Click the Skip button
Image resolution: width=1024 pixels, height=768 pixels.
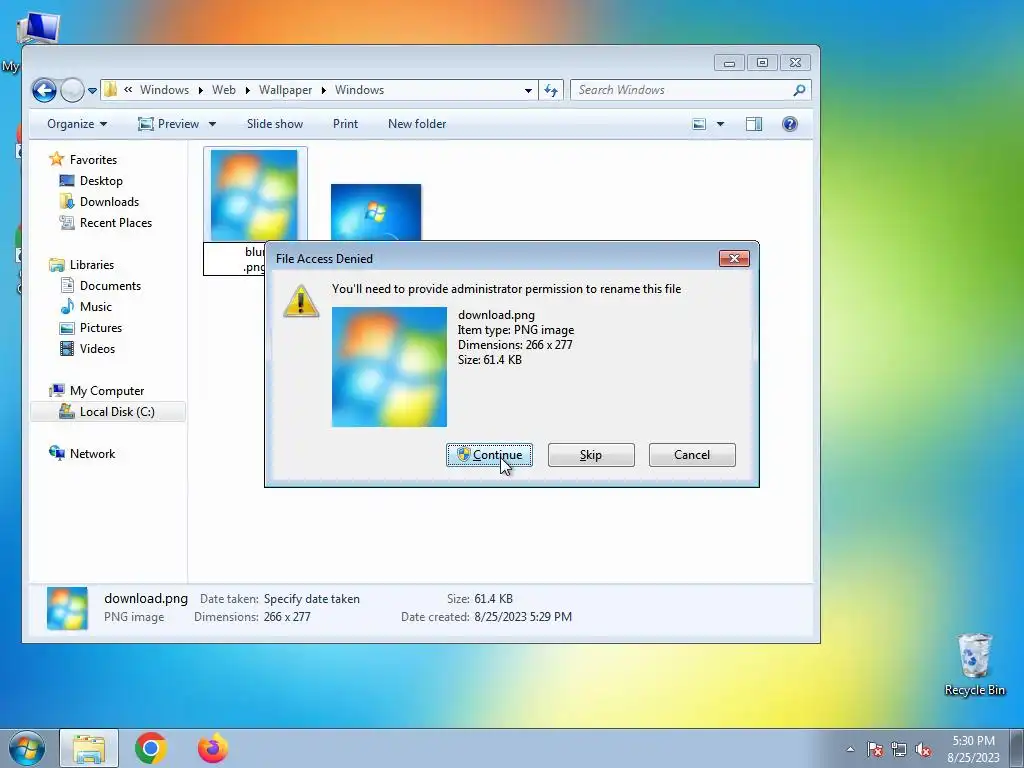tap(591, 455)
